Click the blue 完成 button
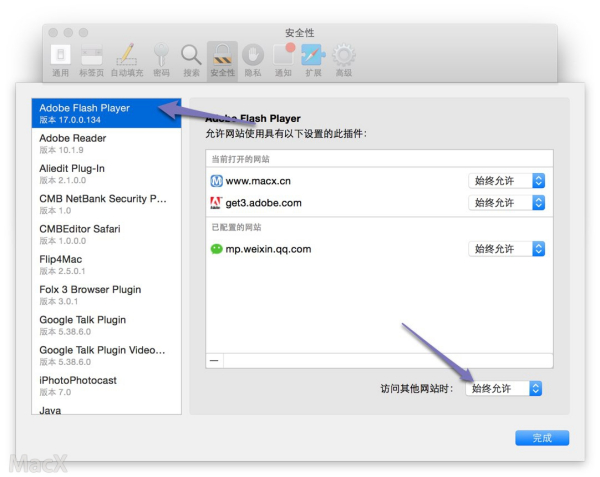Image resolution: width=600 pixels, height=477 pixels. [x=542, y=438]
